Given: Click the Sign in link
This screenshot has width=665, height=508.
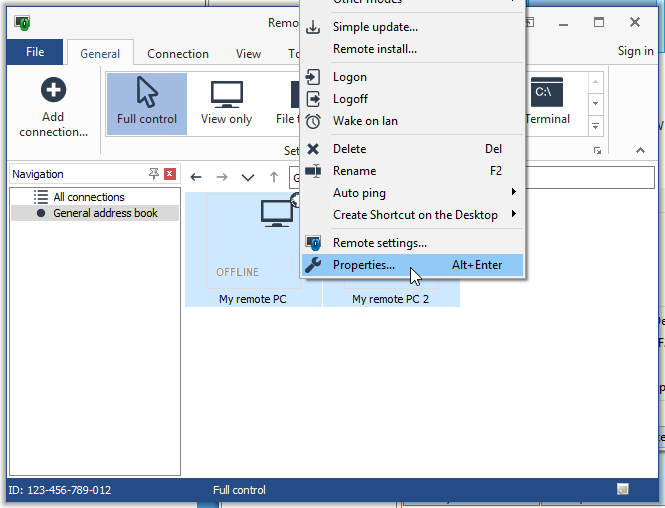Looking at the screenshot, I should click(x=635, y=52).
